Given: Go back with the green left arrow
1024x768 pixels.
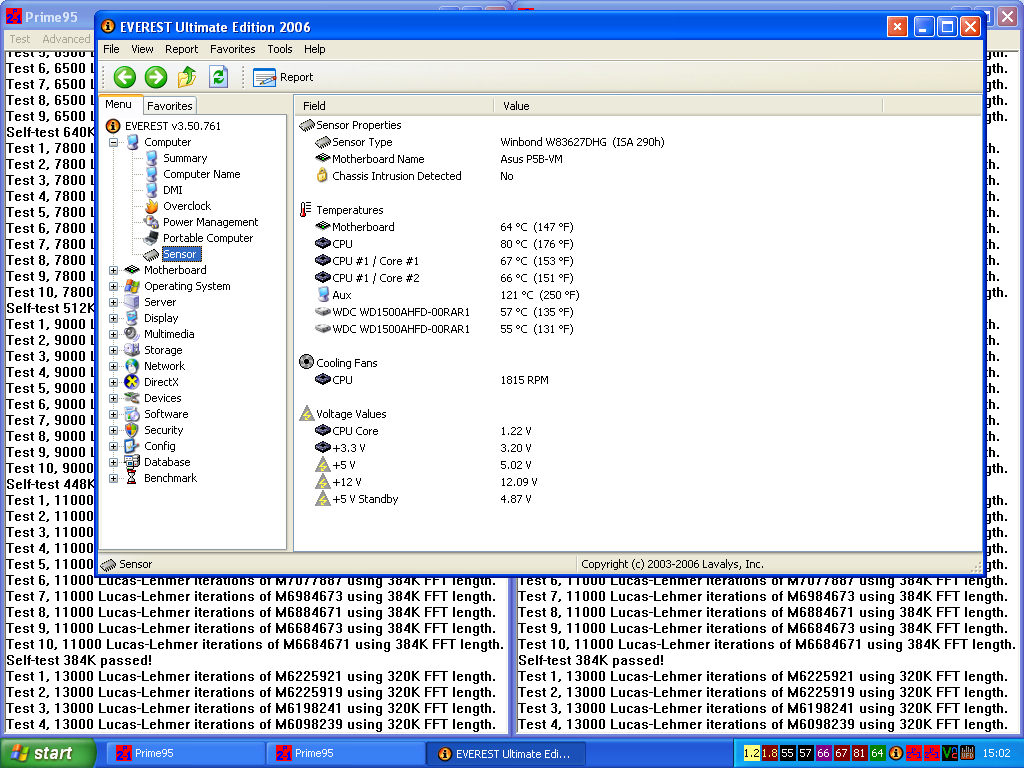Looking at the screenshot, I should tap(125, 77).
